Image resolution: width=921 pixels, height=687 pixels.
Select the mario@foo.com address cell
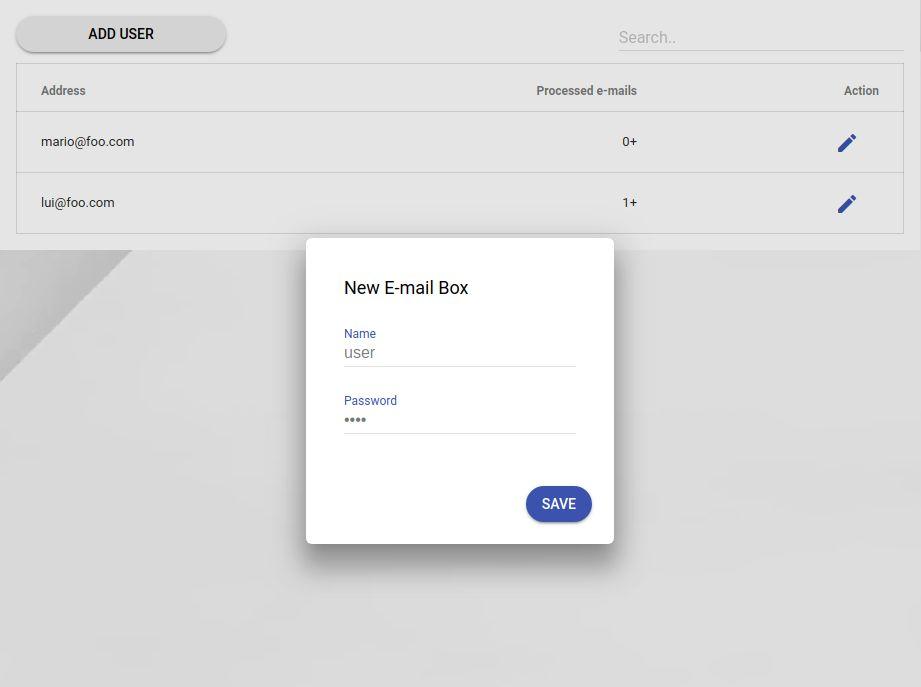pyautogui.click(x=88, y=142)
